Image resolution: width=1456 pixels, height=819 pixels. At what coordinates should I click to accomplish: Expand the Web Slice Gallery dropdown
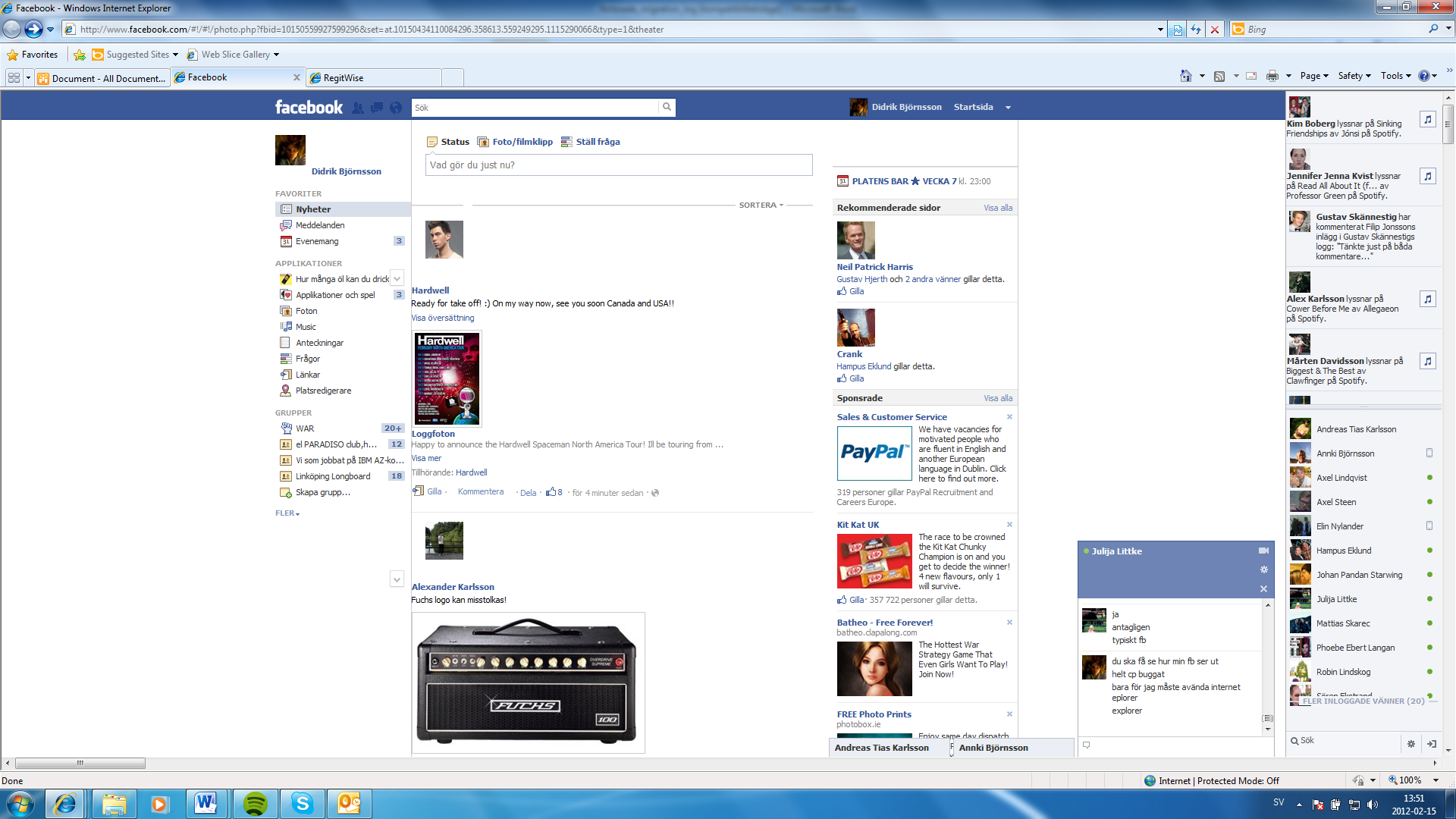click(x=276, y=55)
